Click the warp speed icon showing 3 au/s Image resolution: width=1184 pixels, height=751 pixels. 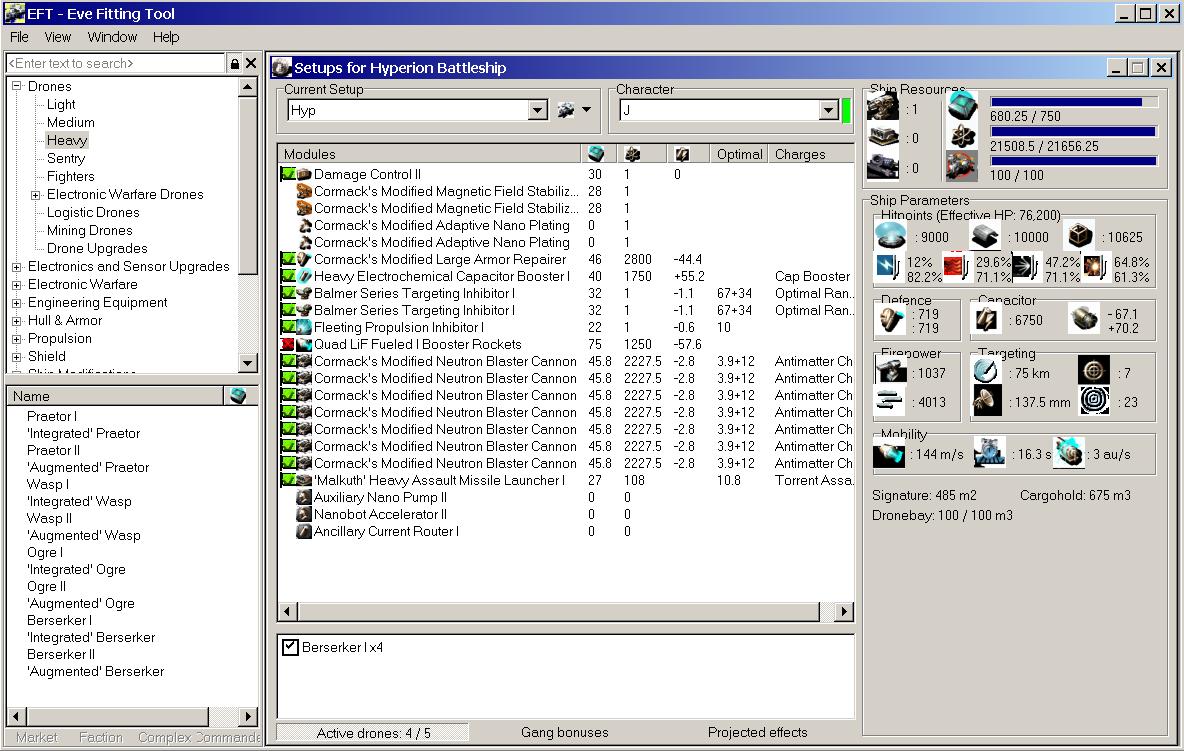1068,453
